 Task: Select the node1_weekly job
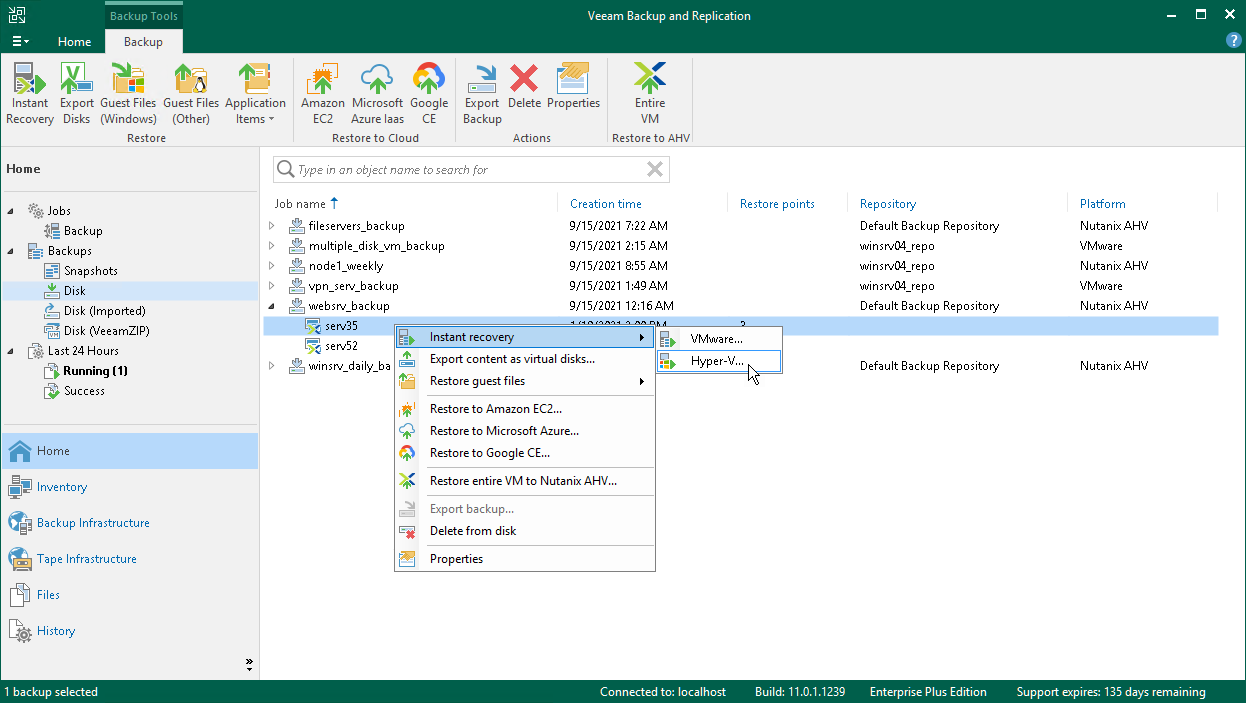(346, 266)
